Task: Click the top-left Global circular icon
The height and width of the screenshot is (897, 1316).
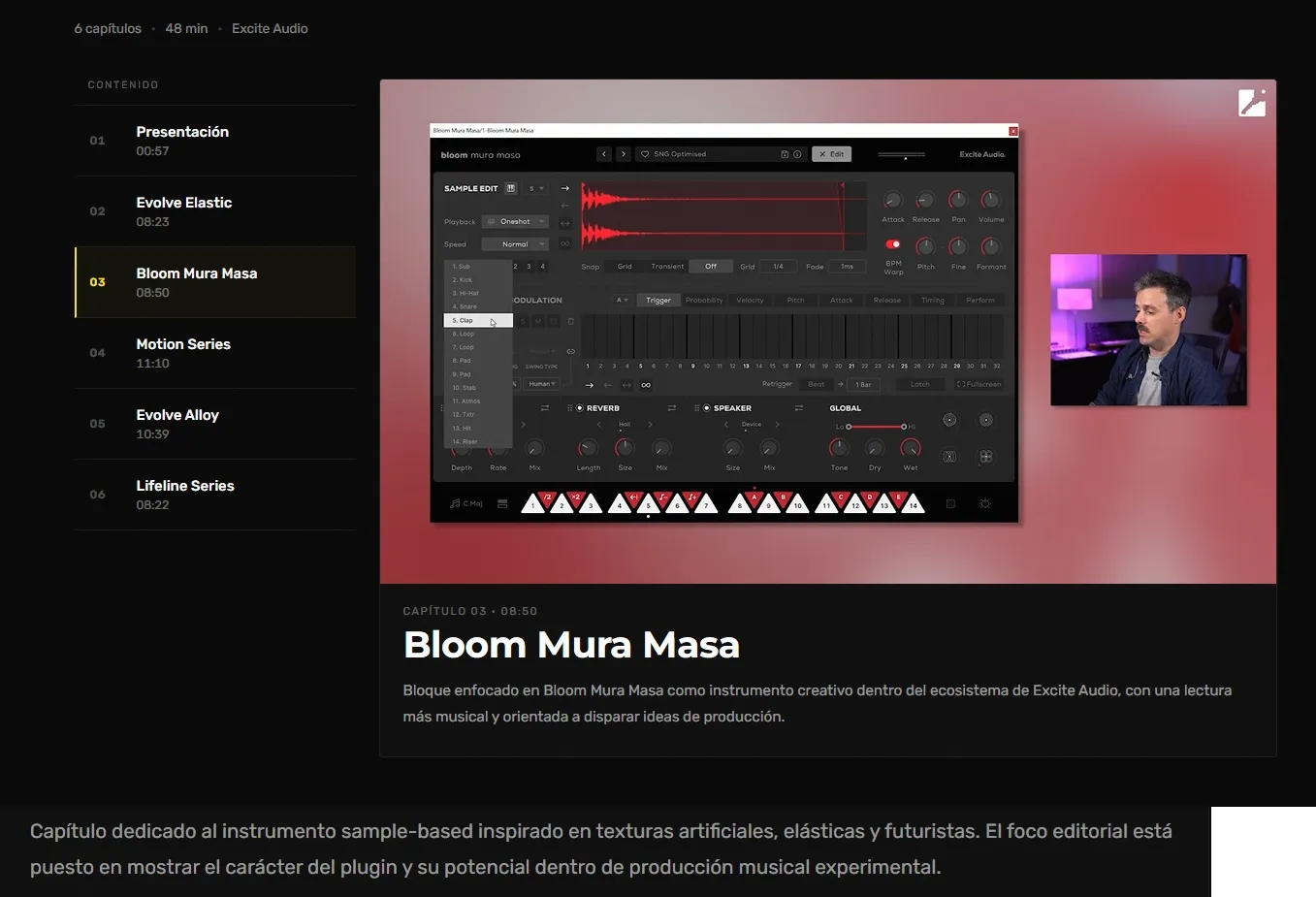Action: click(949, 420)
